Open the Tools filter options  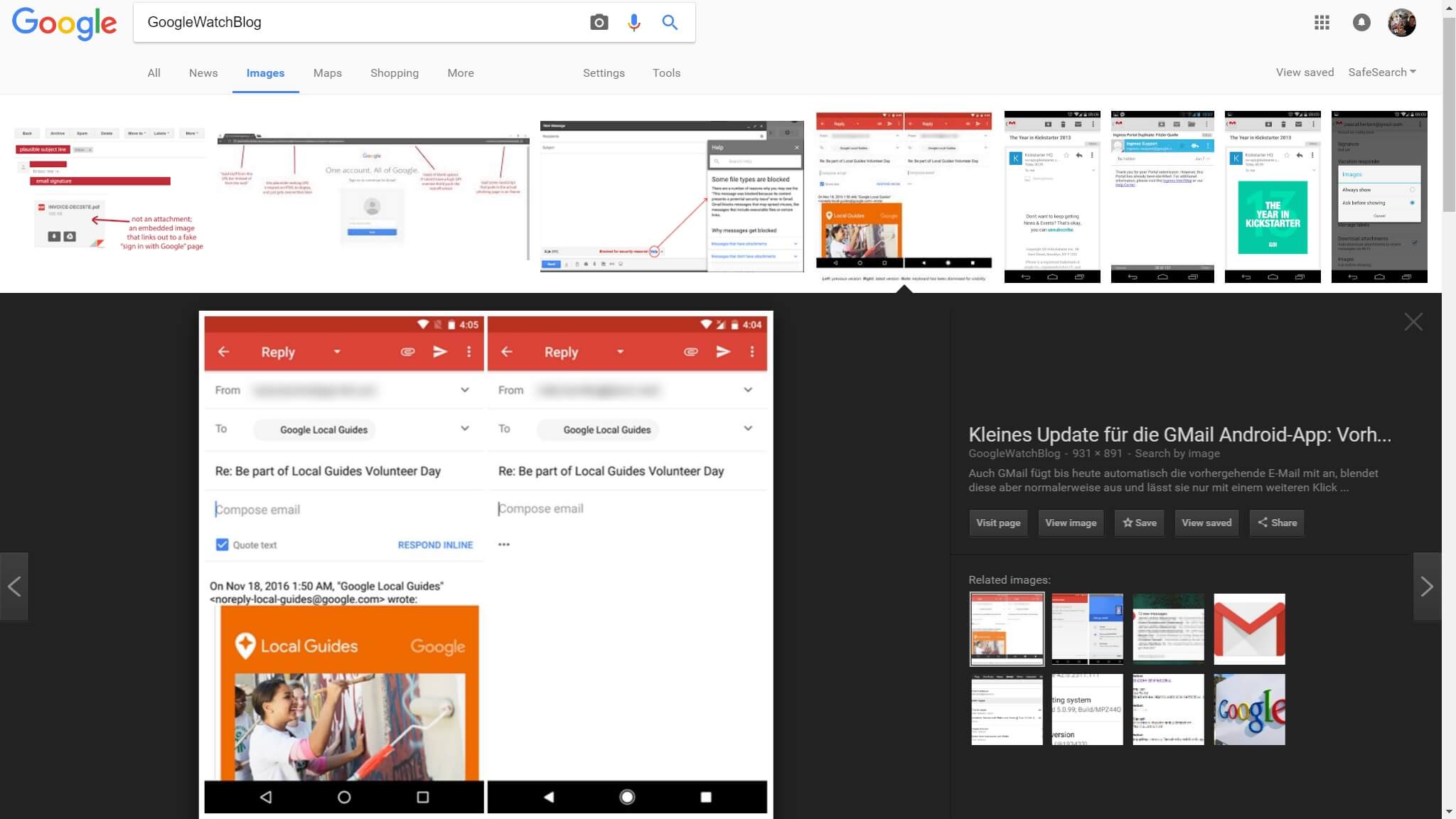pos(666,73)
